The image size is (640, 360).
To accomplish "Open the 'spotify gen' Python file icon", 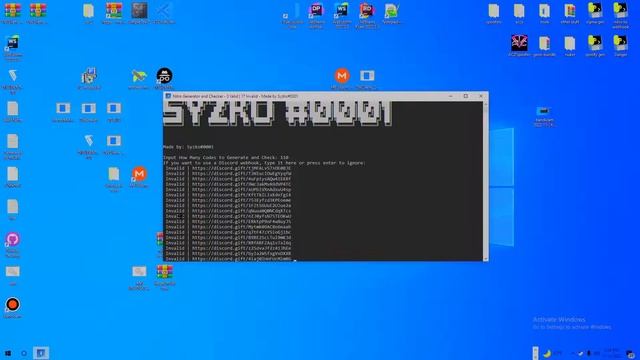I will pyautogui.click(x=595, y=43).
